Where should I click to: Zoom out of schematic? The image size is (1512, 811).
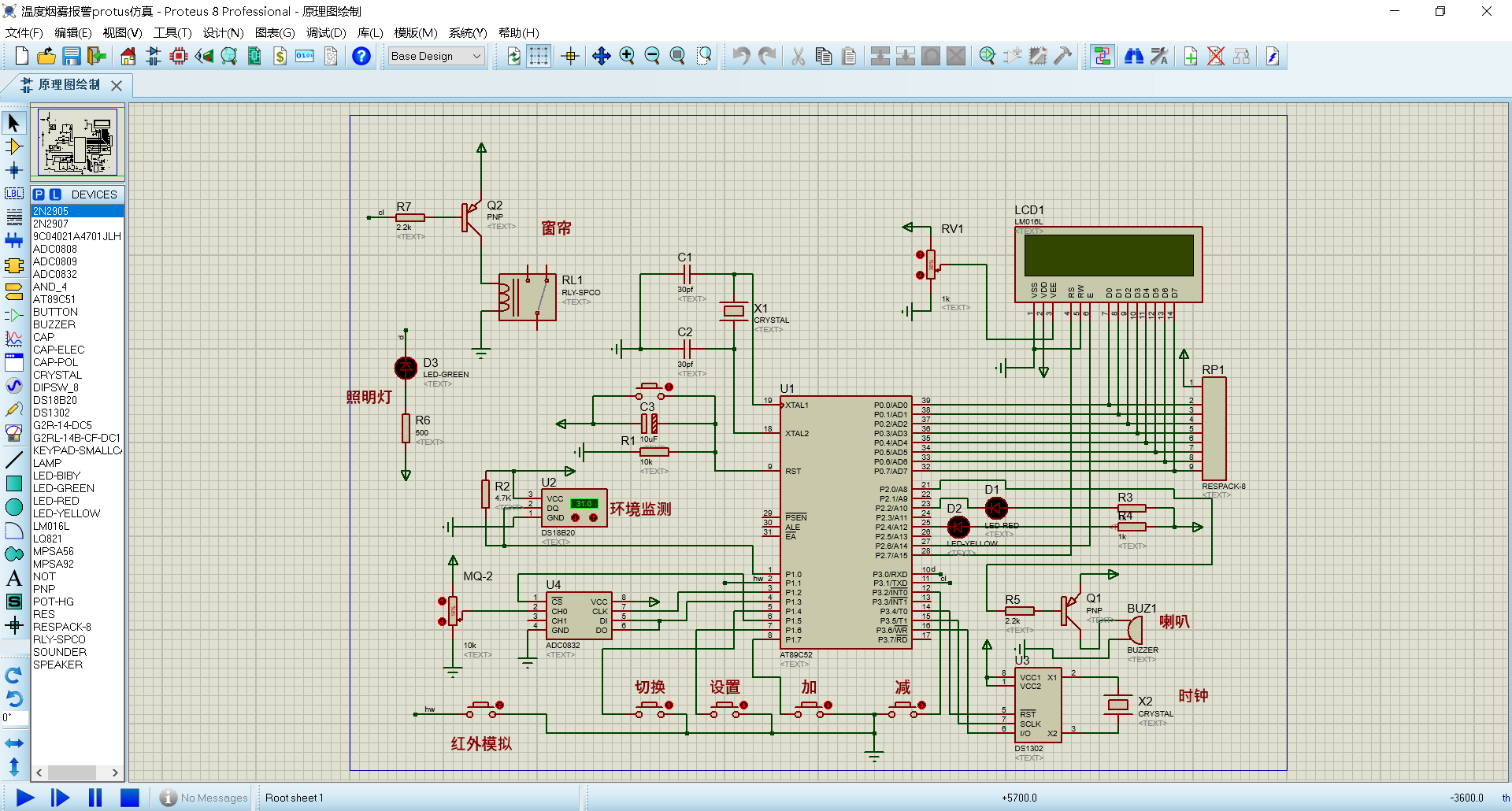click(x=652, y=56)
